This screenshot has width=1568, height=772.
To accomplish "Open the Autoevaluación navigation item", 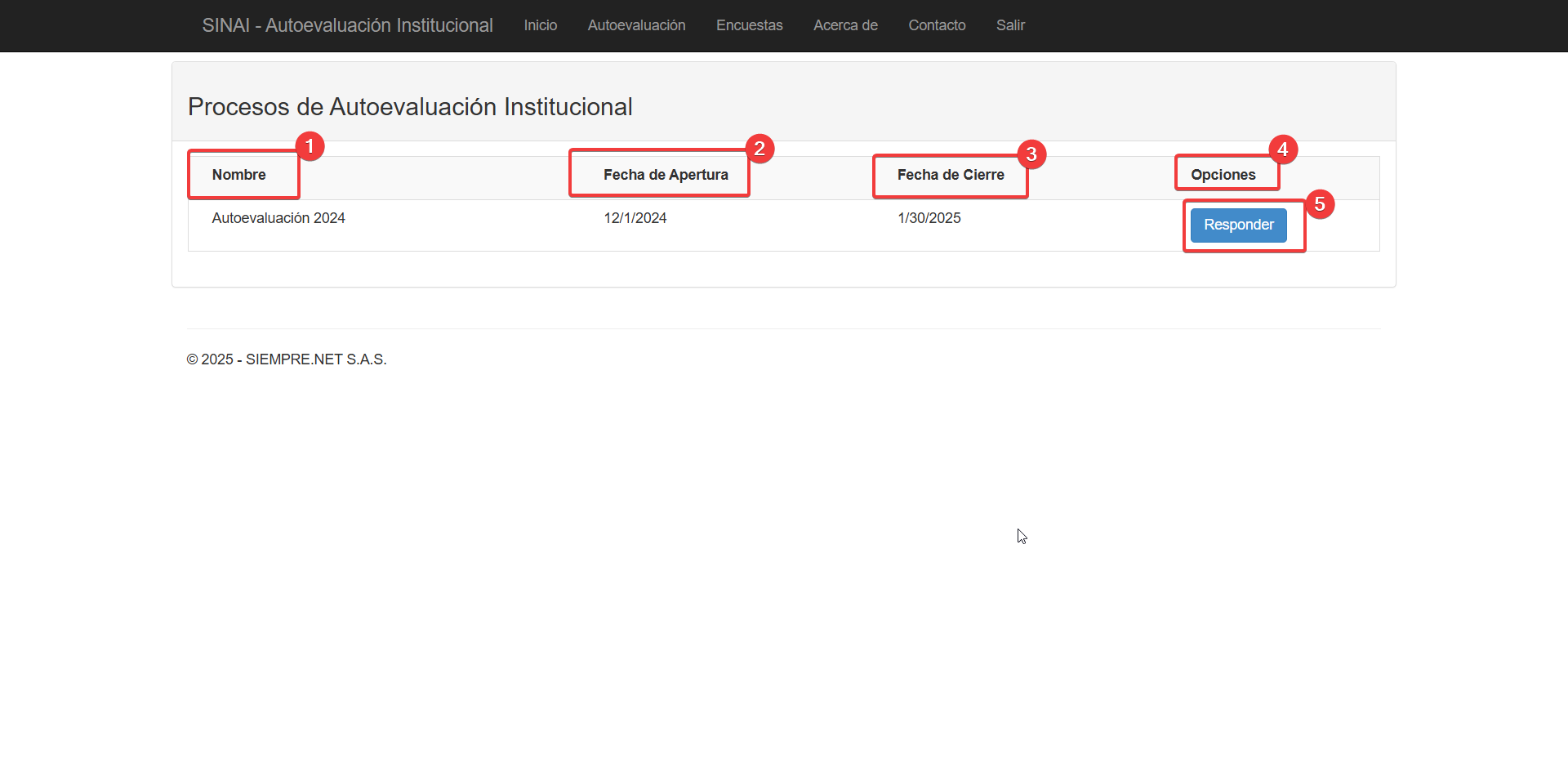I will [637, 25].
